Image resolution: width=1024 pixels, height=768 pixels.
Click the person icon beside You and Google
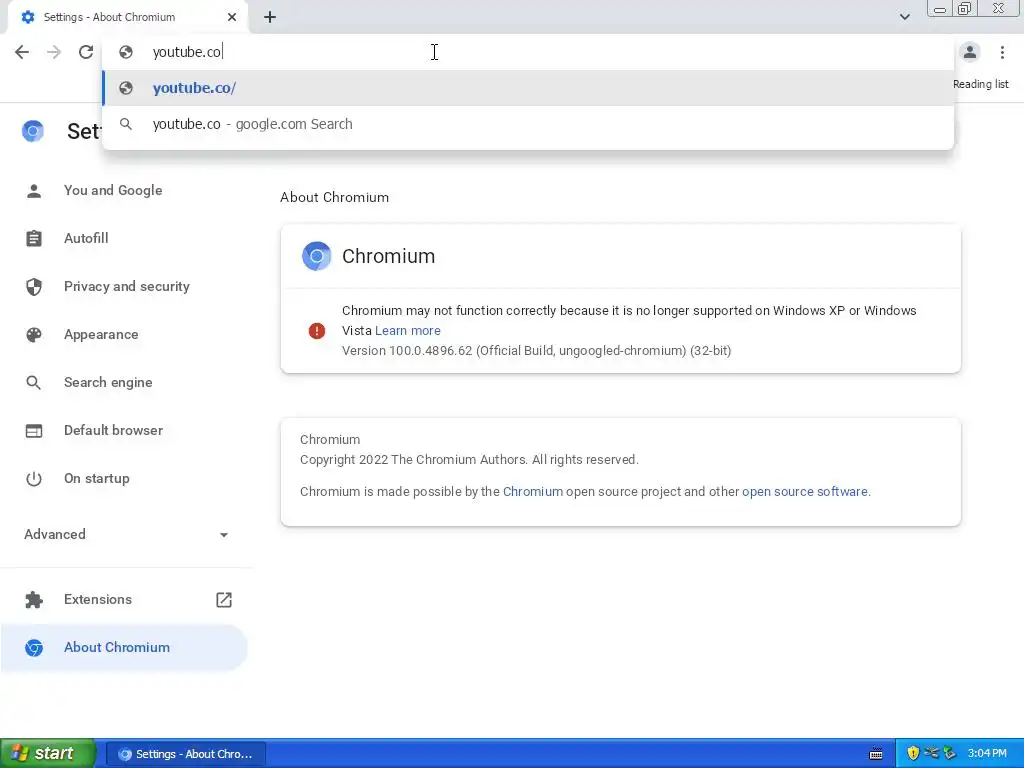[x=34, y=191]
